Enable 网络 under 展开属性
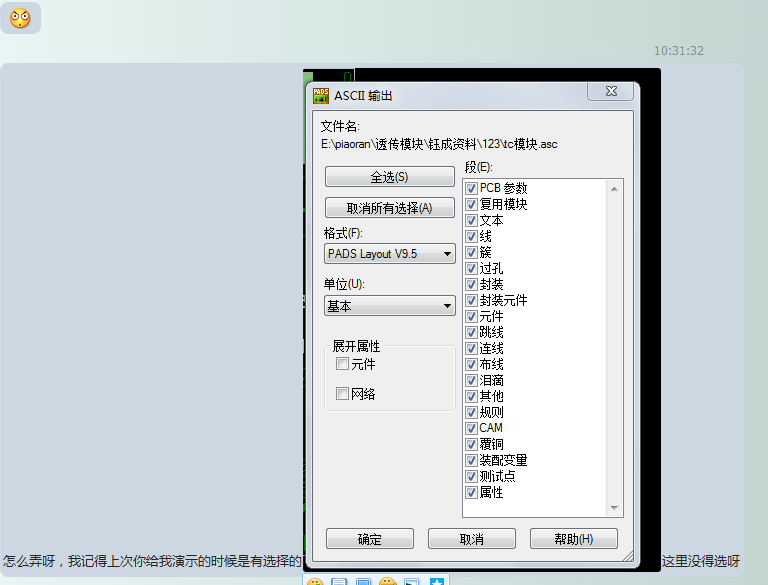This screenshot has width=768, height=585. coord(342,393)
